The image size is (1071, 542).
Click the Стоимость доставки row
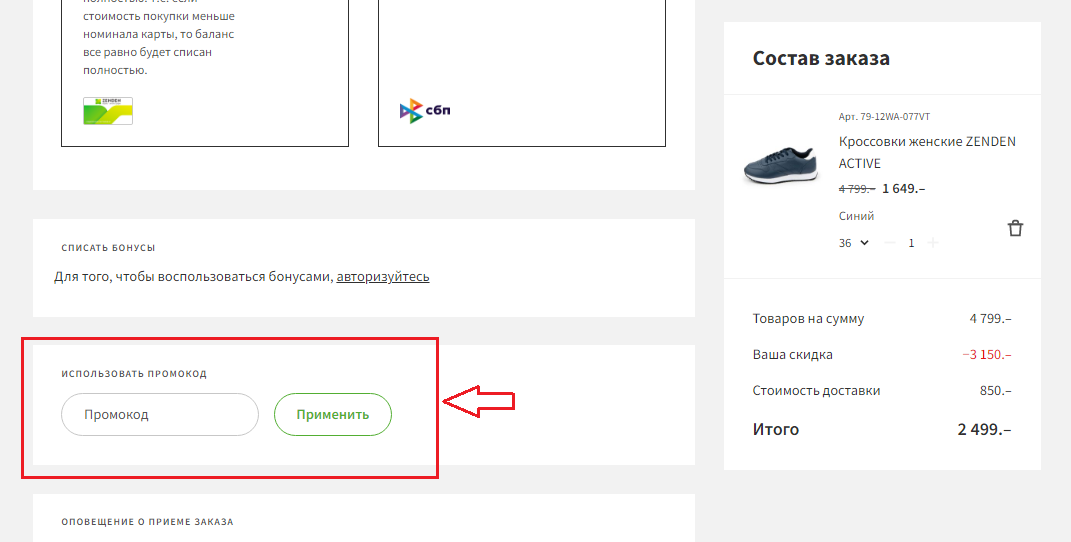[x=881, y=391]
